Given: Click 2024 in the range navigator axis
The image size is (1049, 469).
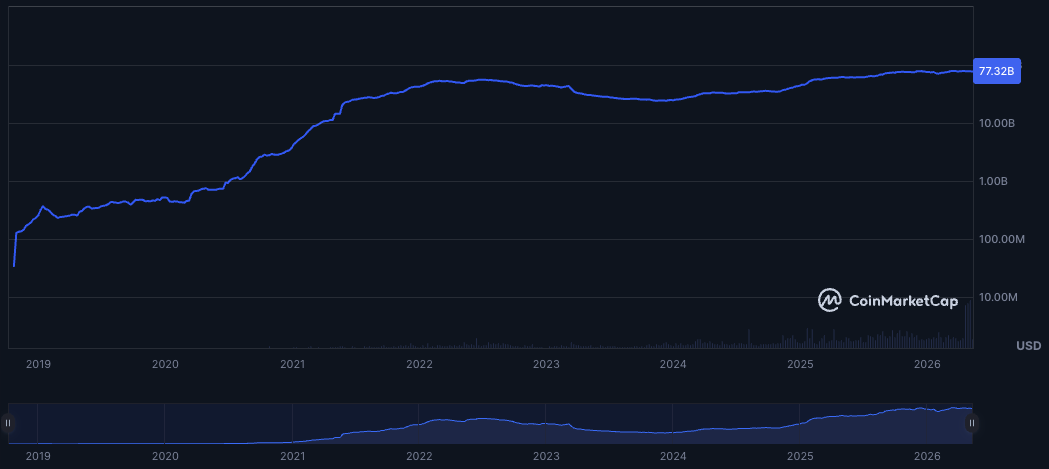Looking at the screenshot, I should (673, 456).
